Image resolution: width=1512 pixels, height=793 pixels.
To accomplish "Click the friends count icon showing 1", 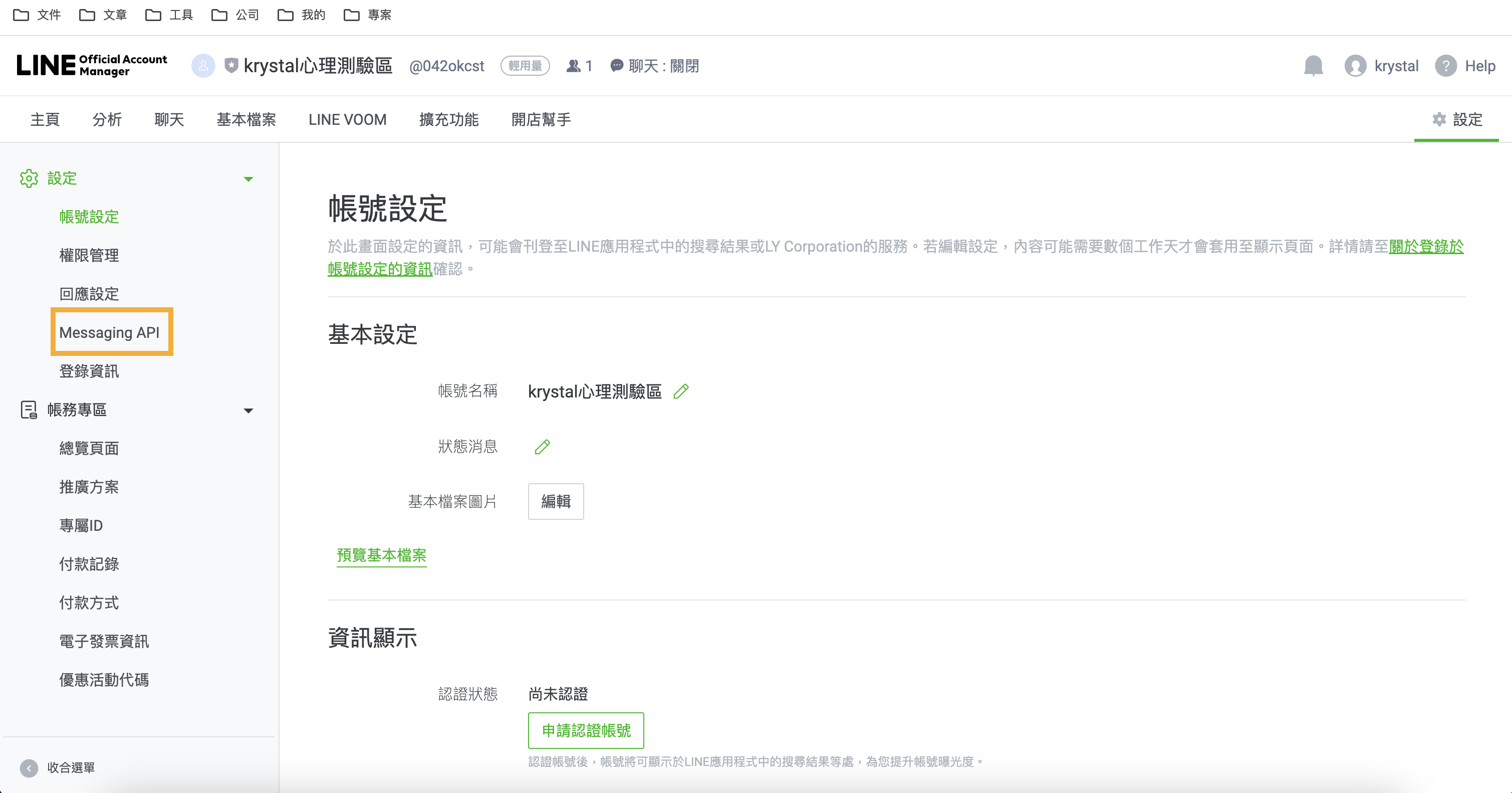I will tap(574, 66).
